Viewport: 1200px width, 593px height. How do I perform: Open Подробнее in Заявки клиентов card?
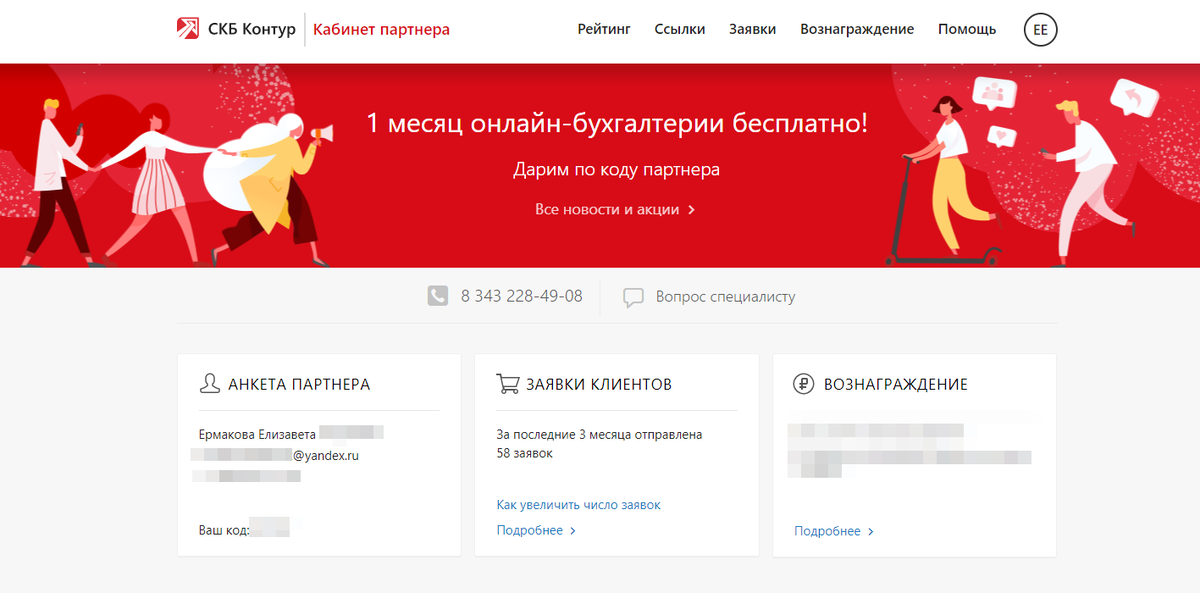pos(530,530)
